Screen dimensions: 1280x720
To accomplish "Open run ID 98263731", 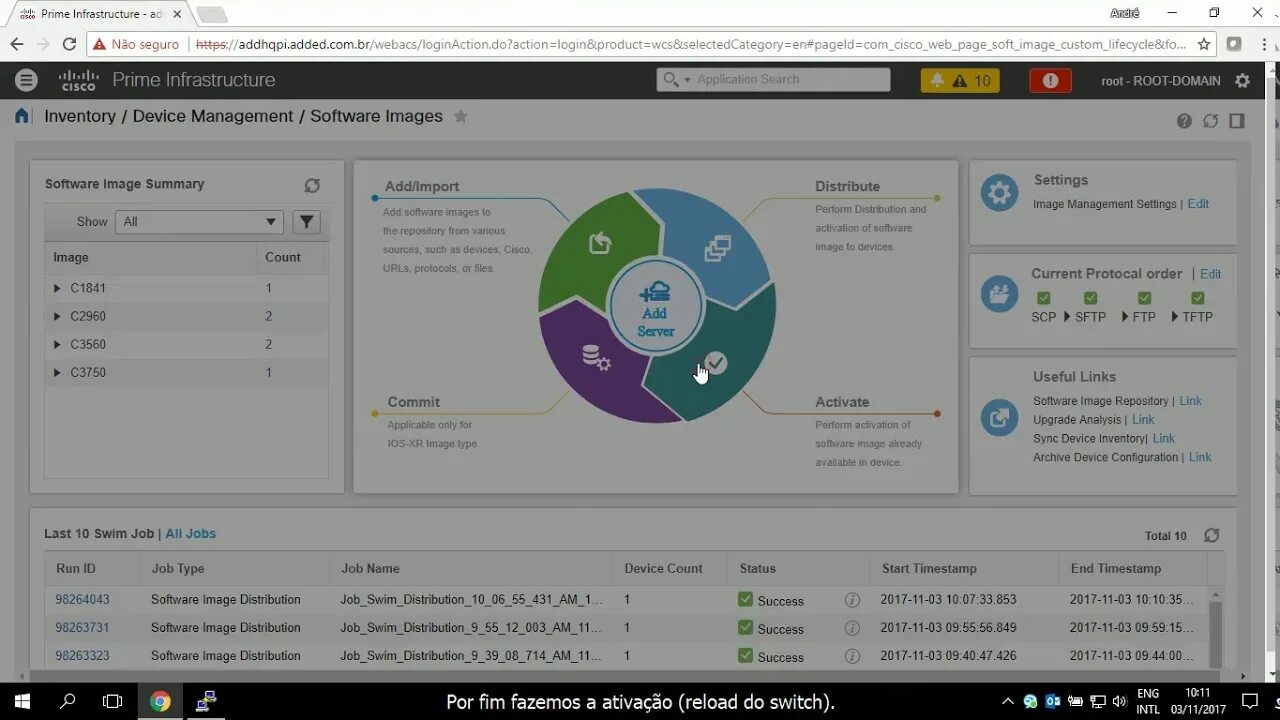I will pos(82,628).
